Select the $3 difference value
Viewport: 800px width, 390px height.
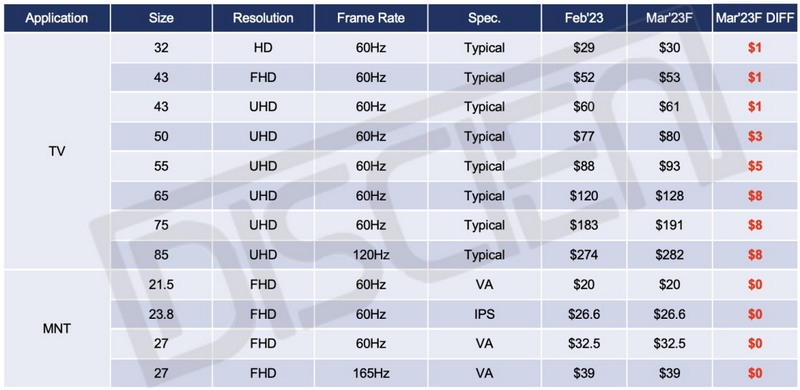755,136
